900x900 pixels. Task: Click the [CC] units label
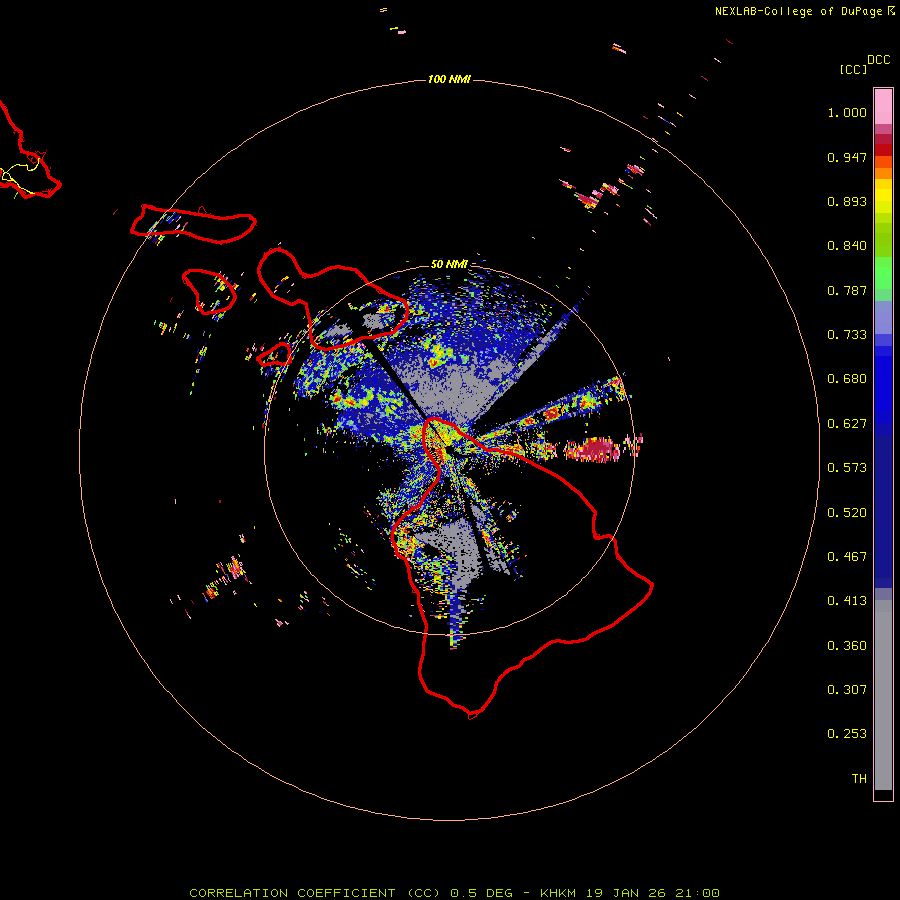coord(853,69)
